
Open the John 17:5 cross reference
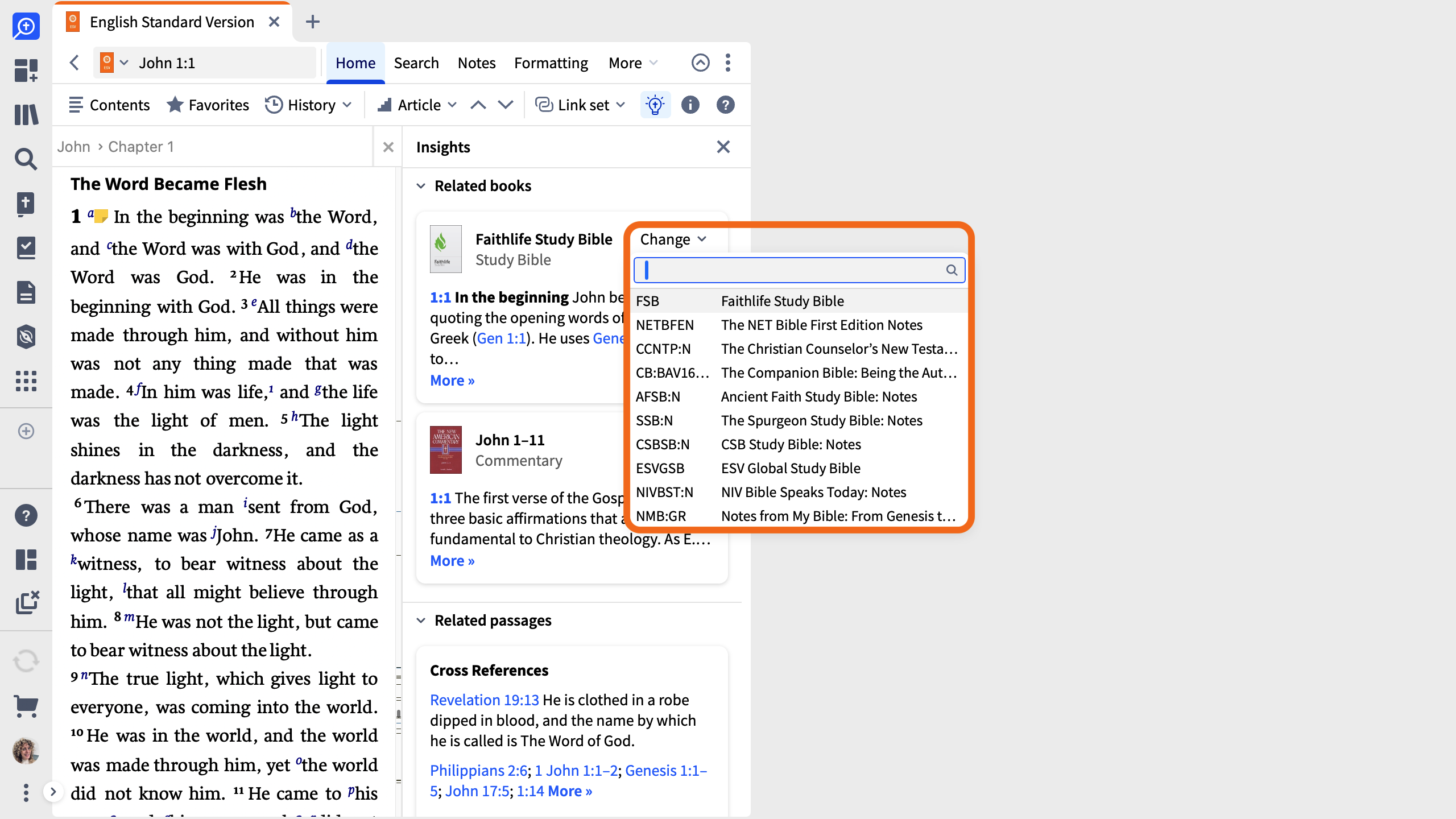pos(477,791)
